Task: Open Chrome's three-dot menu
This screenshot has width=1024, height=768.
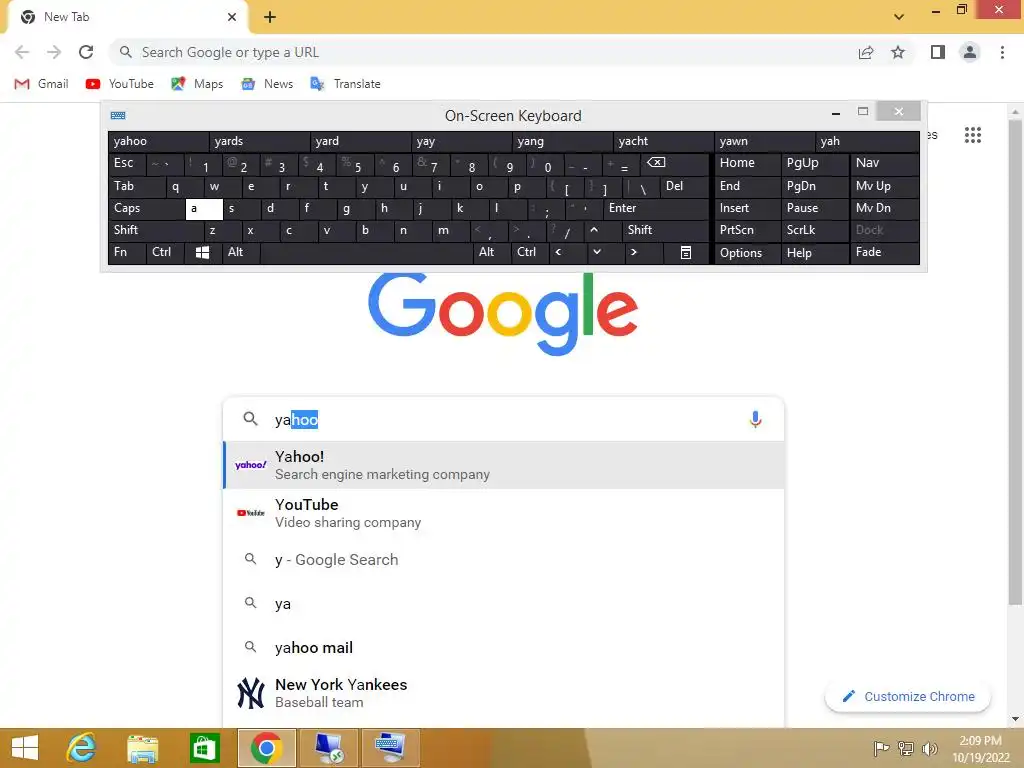Action: [1002, 52]
